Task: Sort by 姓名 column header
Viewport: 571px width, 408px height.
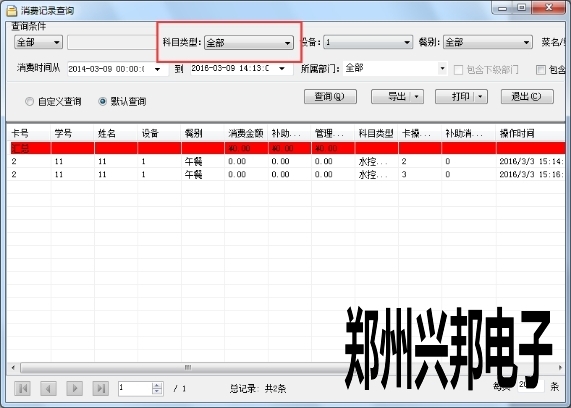Action: (x=116, y=133)
